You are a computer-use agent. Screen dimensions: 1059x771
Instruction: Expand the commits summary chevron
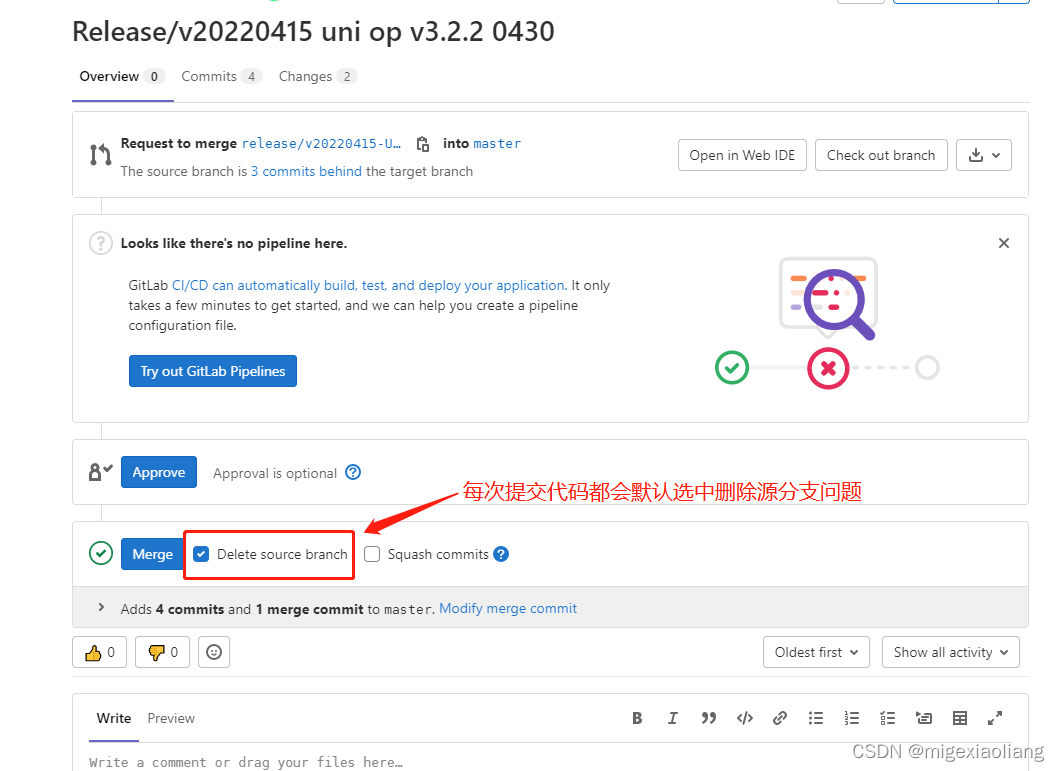[101, 608]
